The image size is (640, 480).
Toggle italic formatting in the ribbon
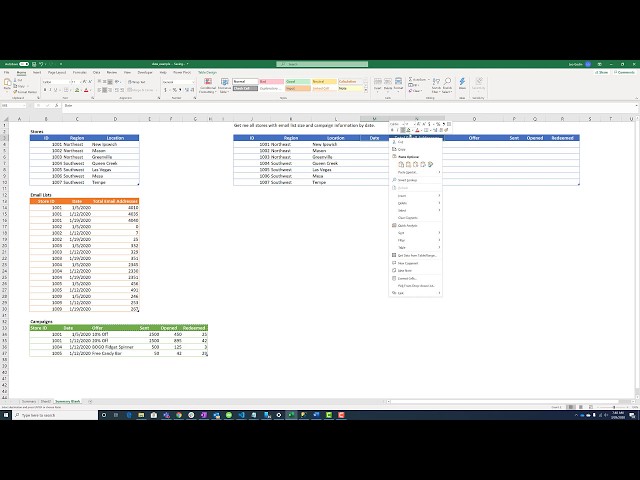(50, 90)
